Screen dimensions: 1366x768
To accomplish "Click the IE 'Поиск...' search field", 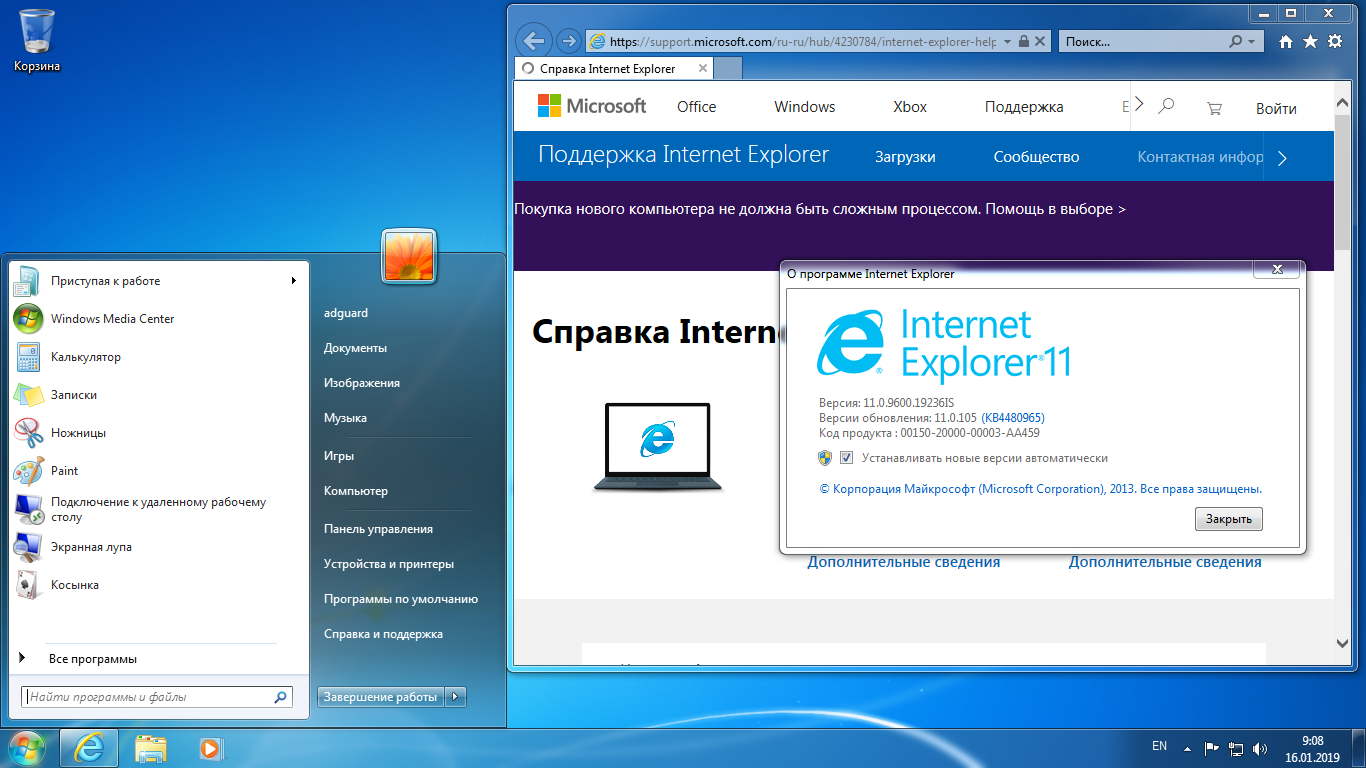I will tap(1143, 42).
